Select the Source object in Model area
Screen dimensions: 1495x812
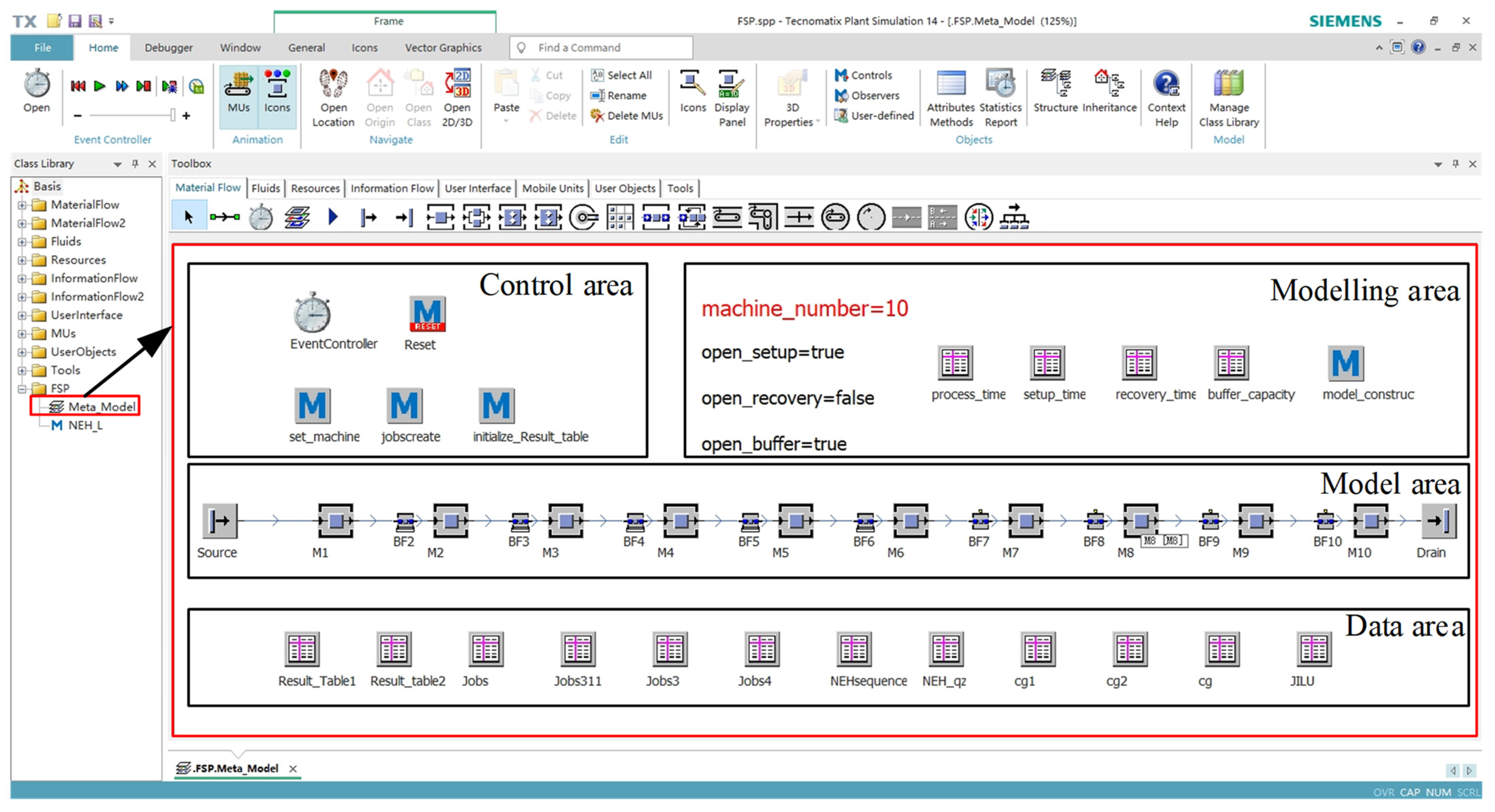point(219,521)
